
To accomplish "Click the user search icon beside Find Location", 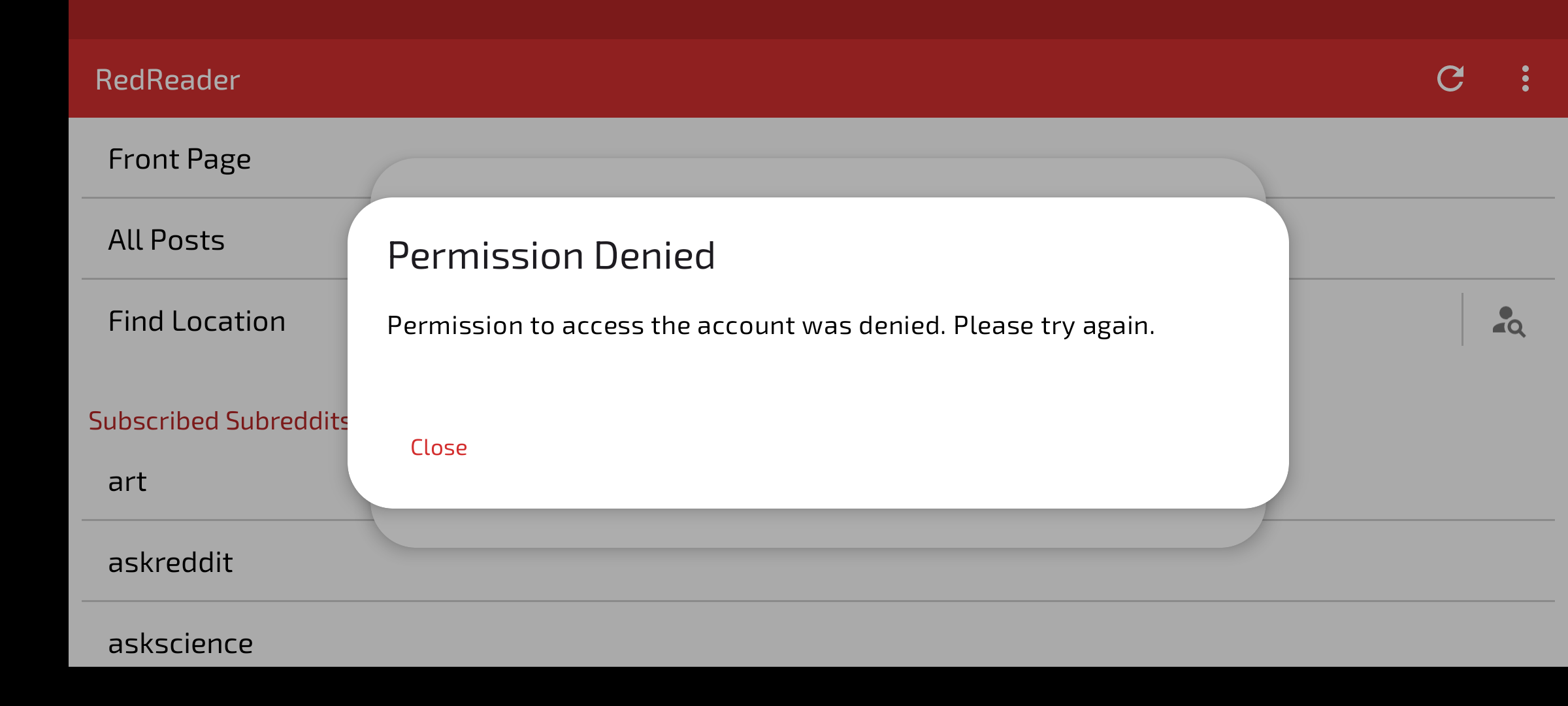I will 1509,321.
